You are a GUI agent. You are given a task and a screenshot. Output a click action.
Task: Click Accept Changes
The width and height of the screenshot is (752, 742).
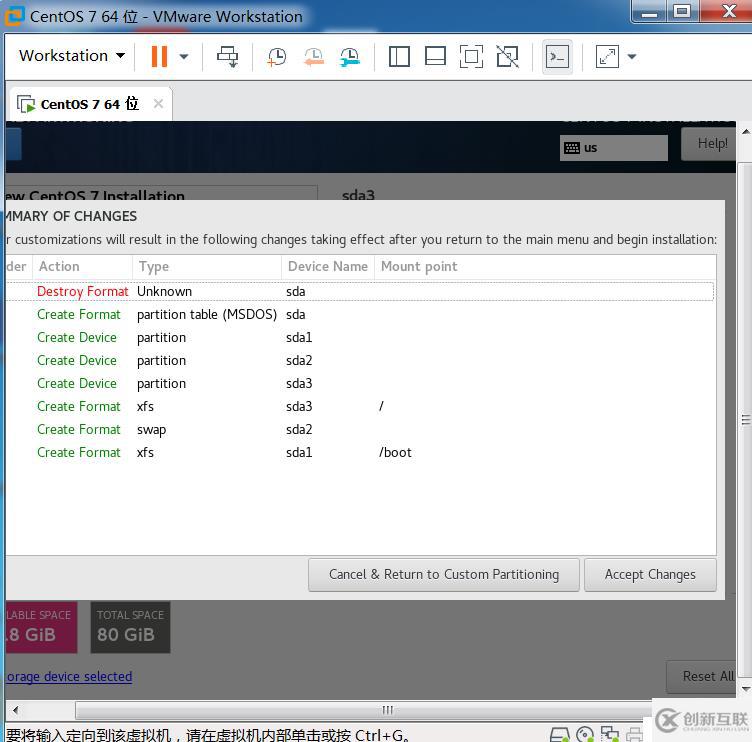650,575
